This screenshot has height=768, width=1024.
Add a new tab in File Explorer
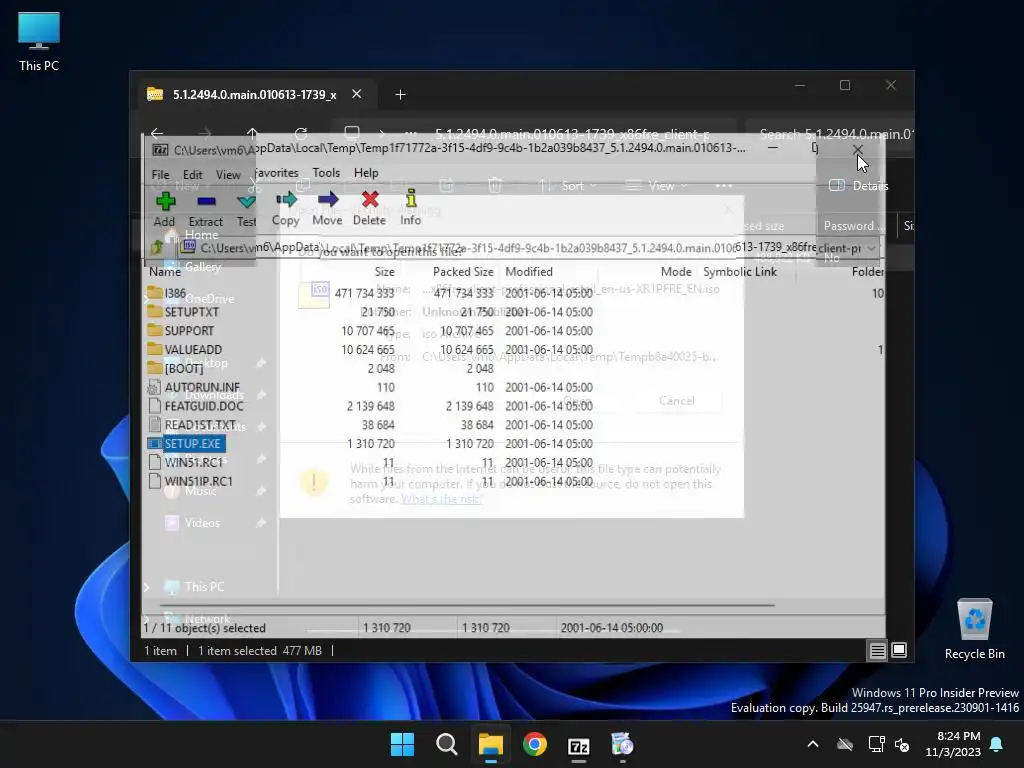(x=400, y=95)
